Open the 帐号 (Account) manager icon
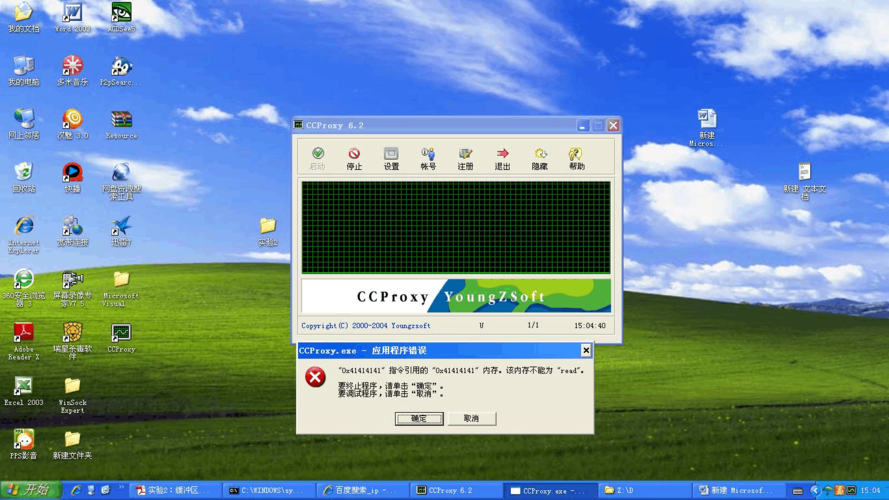Image resolution: width=889 pixels, height=500 pixels. pos(428,158)
